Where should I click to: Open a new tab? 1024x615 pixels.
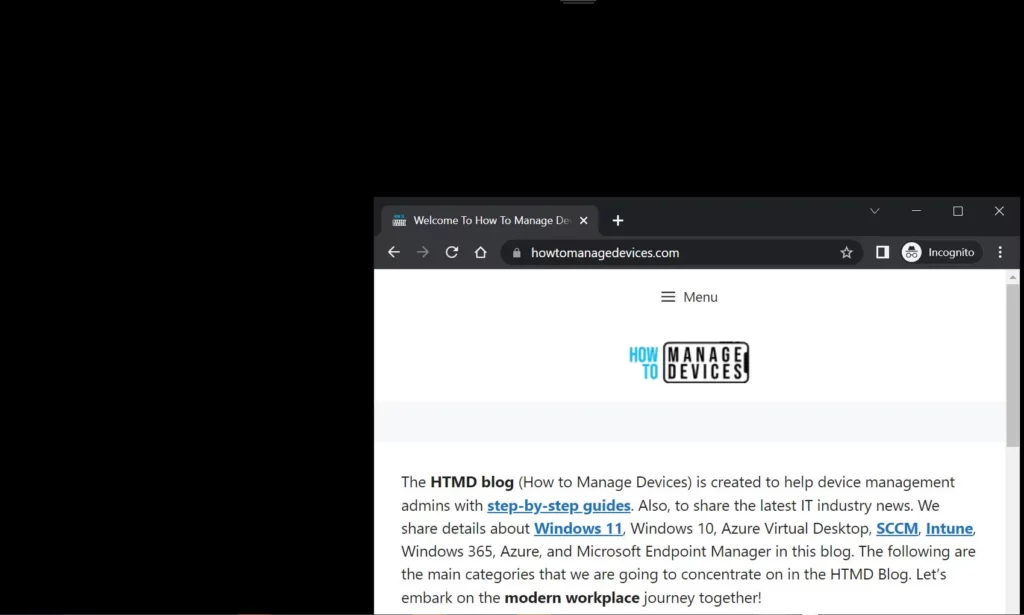pos(618,221)
